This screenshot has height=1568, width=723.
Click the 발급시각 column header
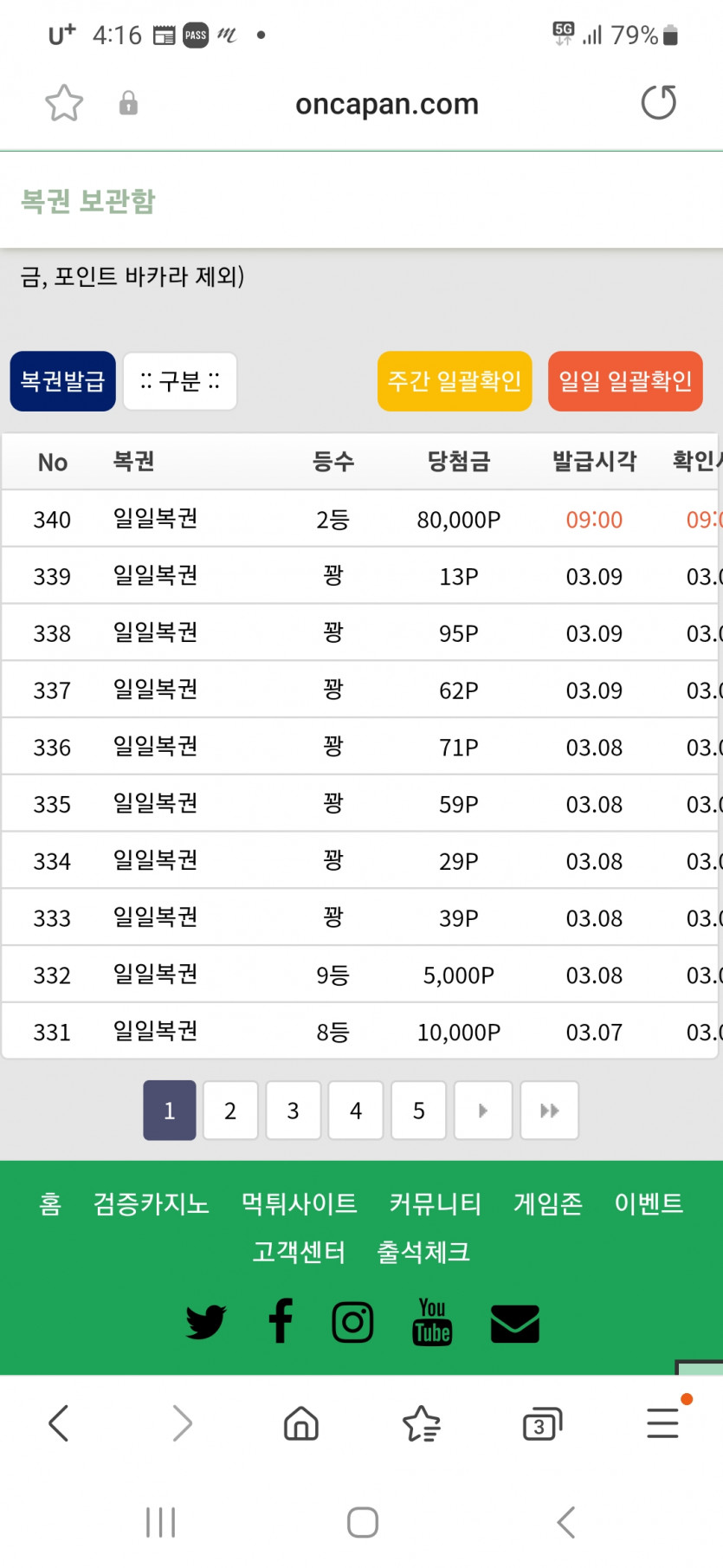click(x=595, y=461)
